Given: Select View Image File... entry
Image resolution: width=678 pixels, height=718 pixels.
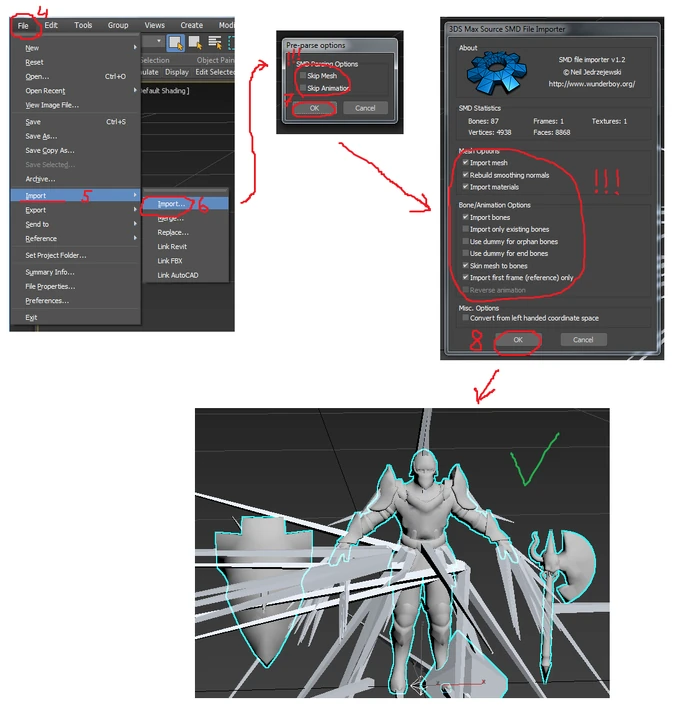Looking at the screenshot, I should click(52, 105).
